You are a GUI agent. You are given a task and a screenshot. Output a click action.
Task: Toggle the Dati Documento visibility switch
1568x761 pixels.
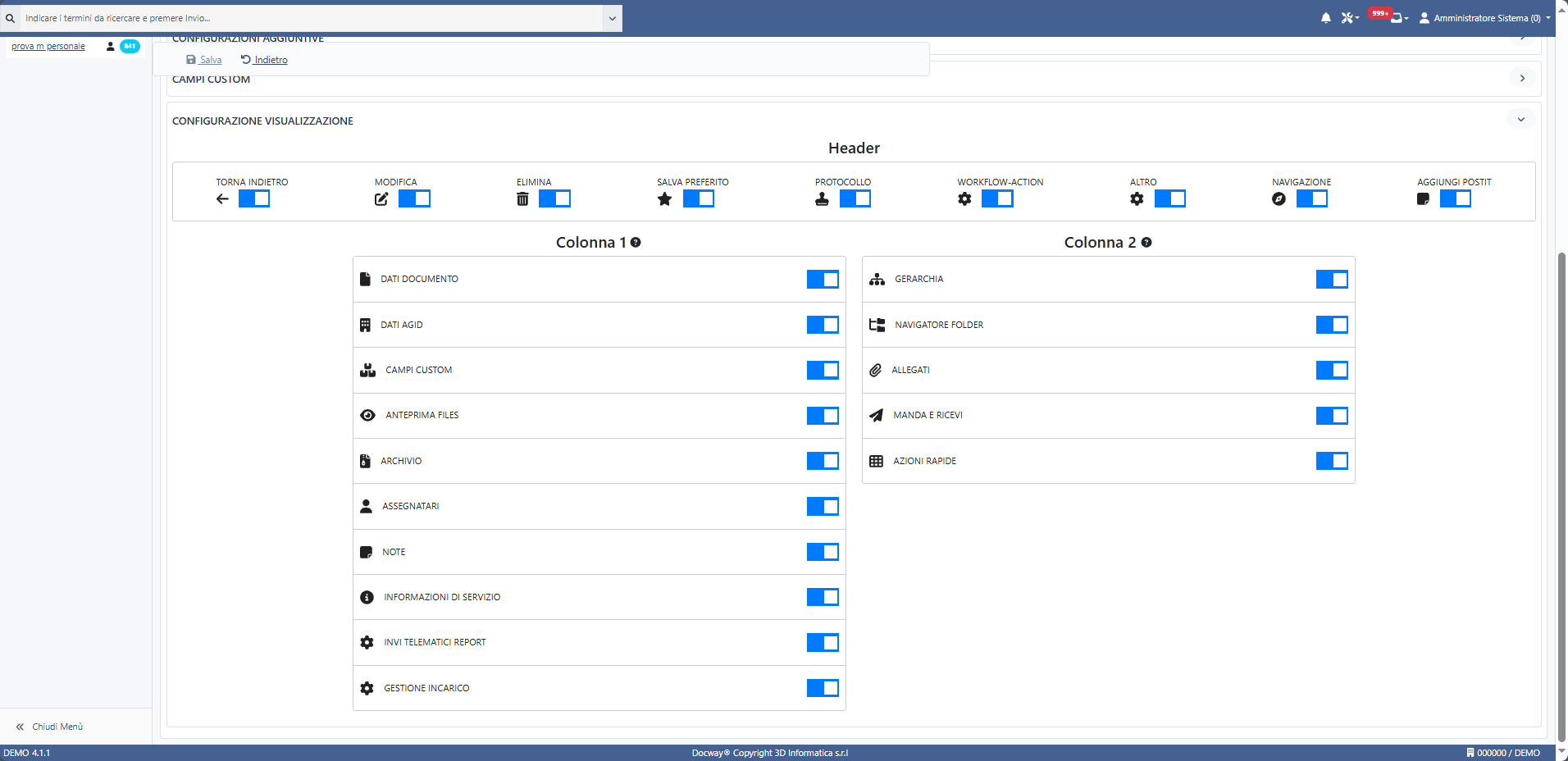point(823,279)
